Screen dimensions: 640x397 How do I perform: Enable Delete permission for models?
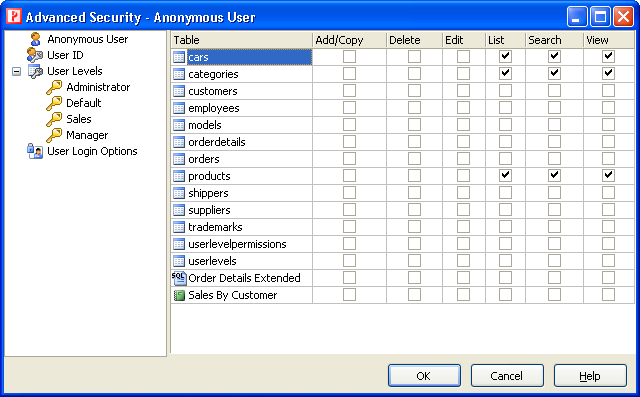coord(414,124)
